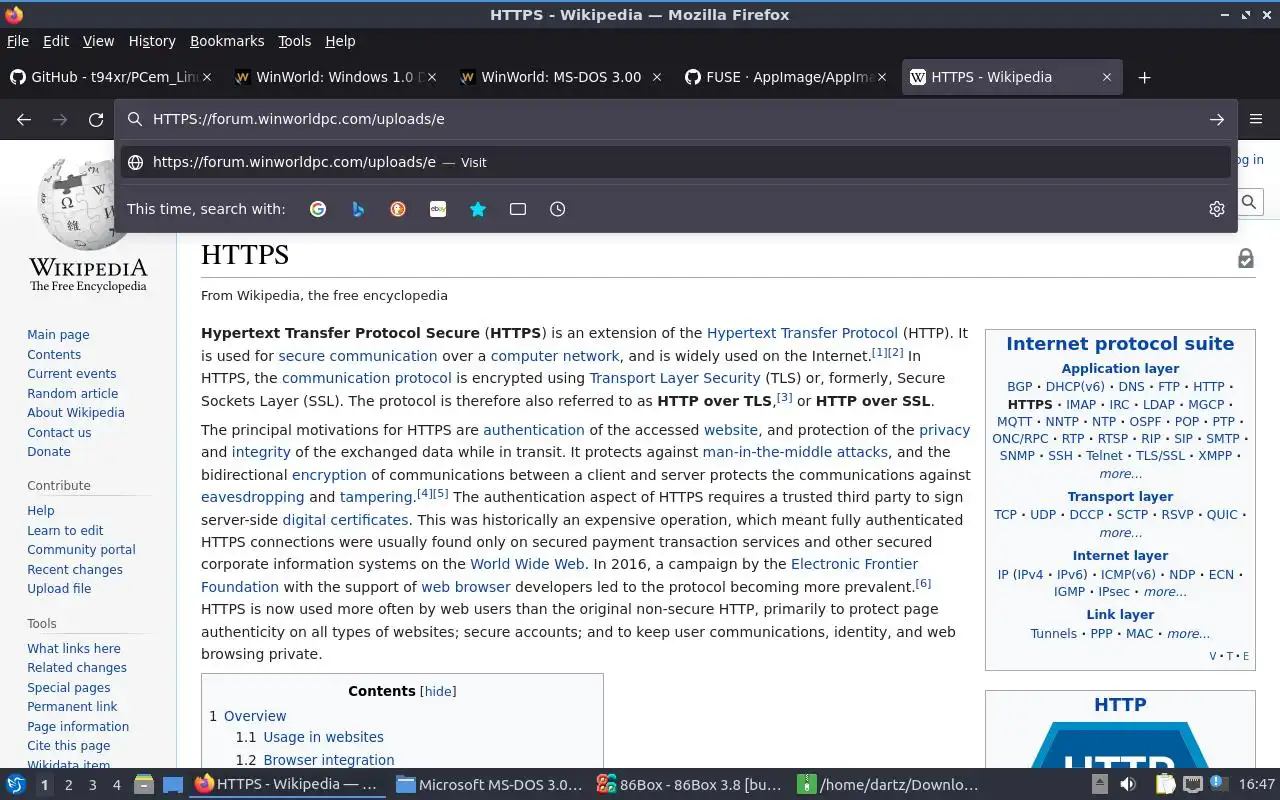Viewport: 1280px width, 800px height.
Task: Open the Firefox hamburger application menu
Action: coord(1257,119)
